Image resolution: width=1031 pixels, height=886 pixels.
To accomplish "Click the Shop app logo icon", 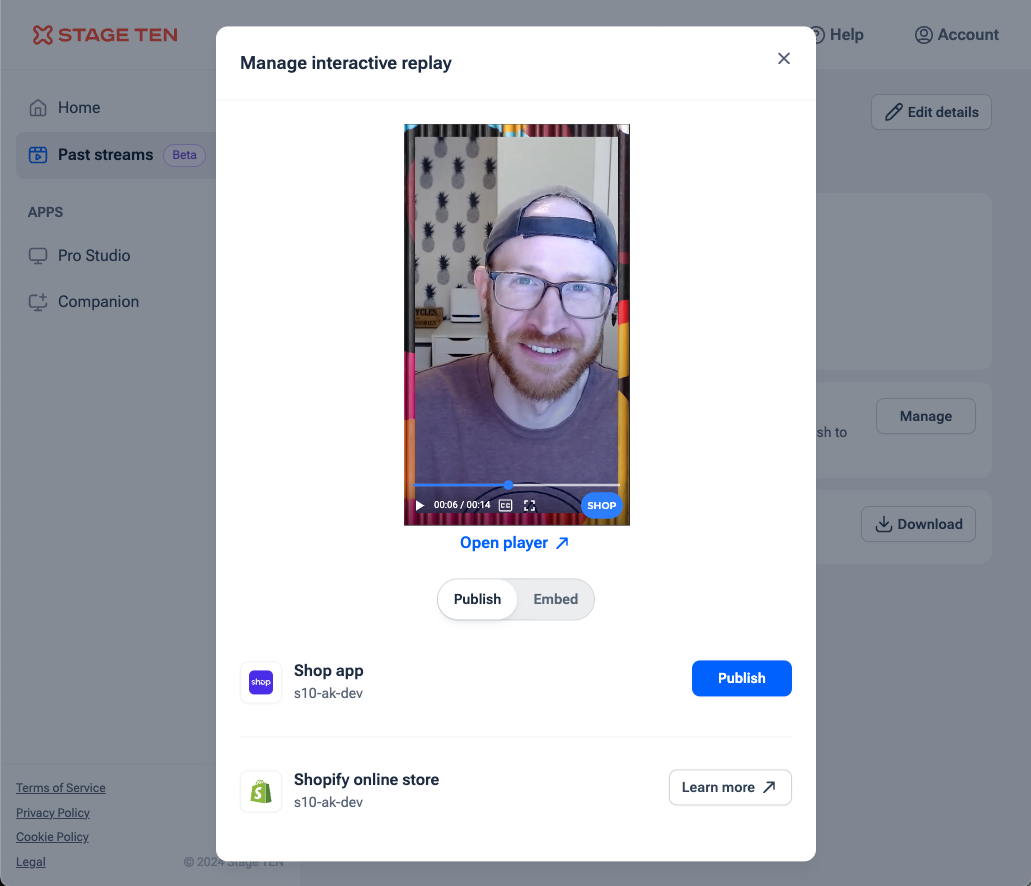I will click(261, 682).
